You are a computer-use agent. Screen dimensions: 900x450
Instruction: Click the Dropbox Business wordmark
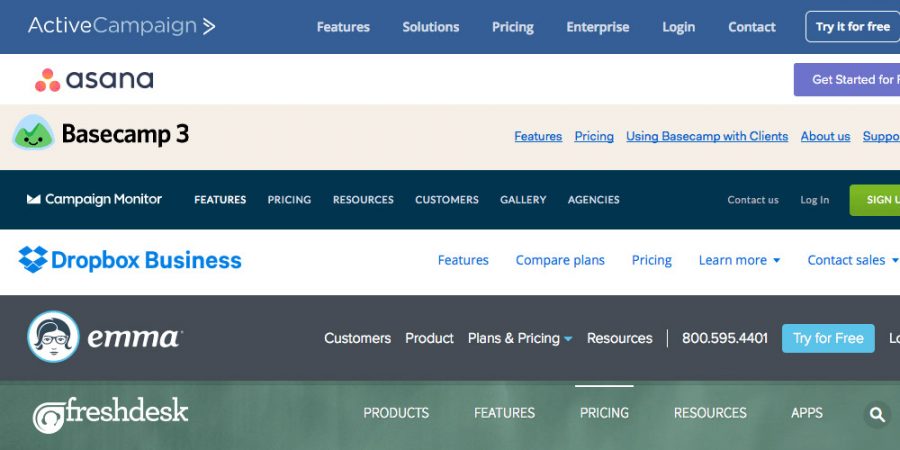click(146, 261)
